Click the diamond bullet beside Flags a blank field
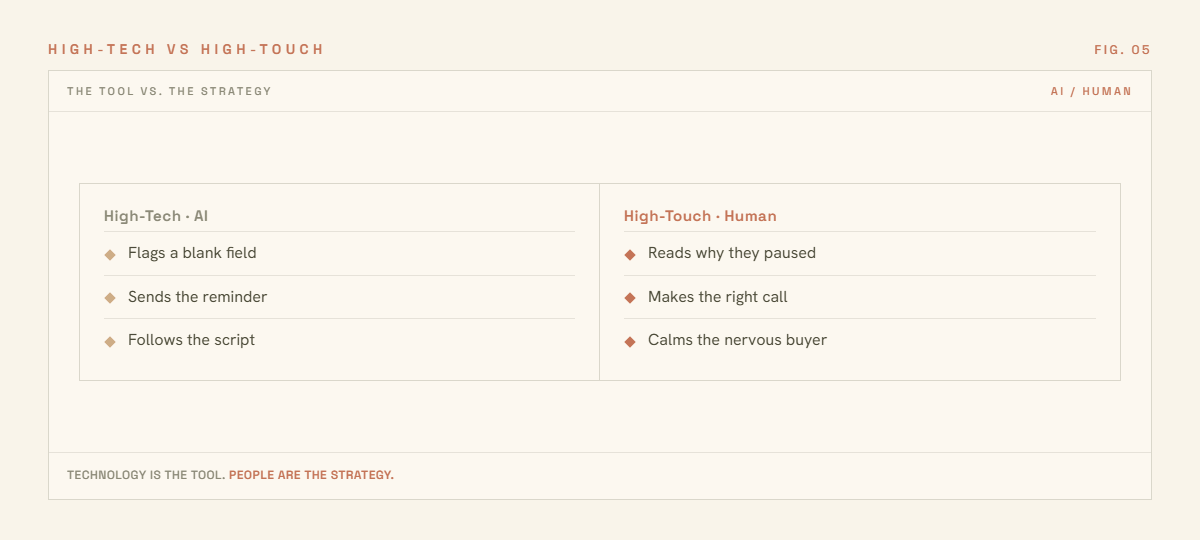This screenshot has height=540, width=1200. (110, 255)
